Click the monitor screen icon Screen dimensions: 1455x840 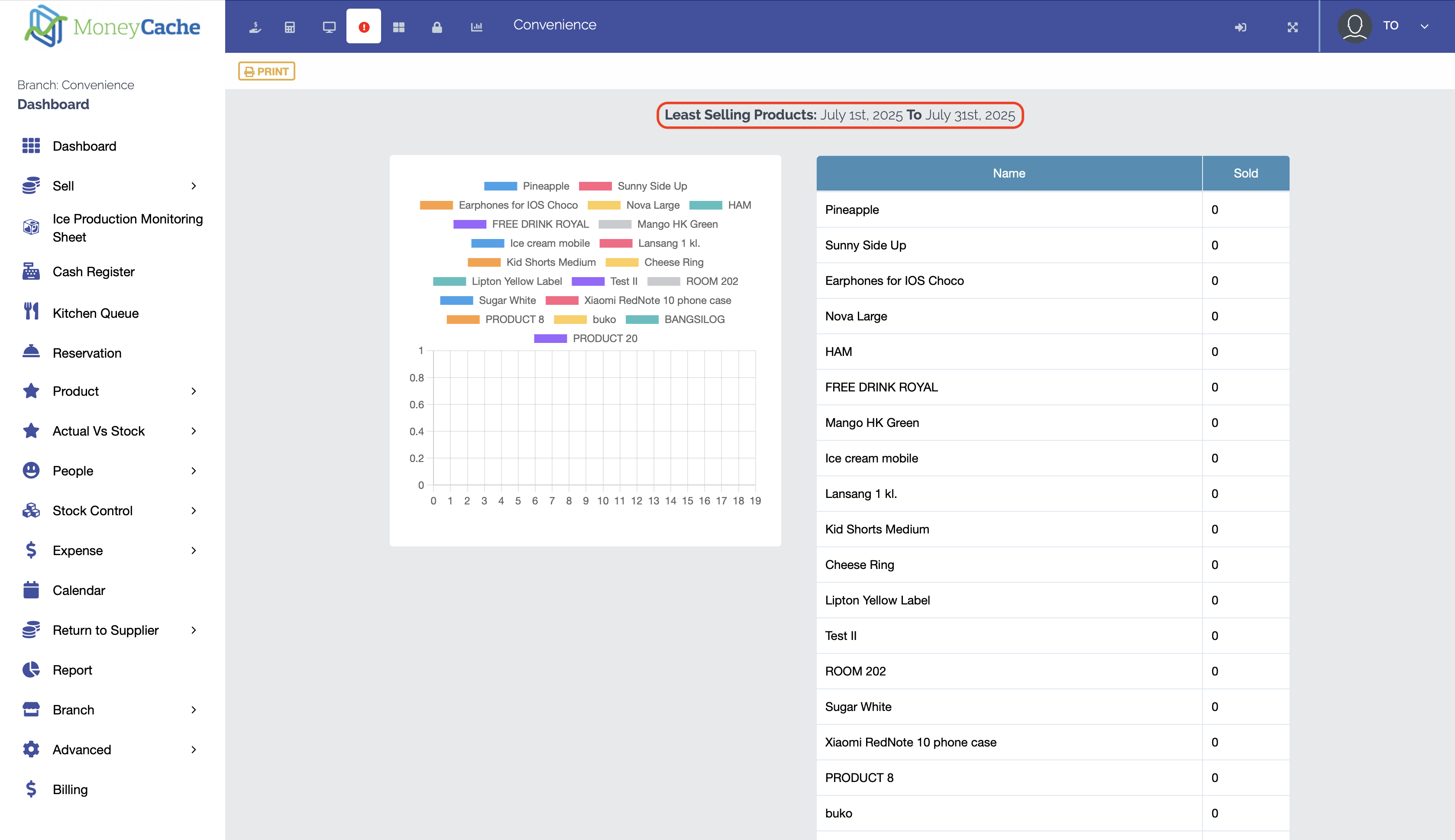(x=329, y=26)
